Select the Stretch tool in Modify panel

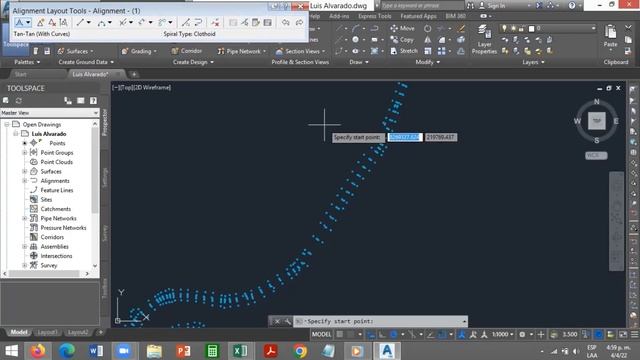403,51
